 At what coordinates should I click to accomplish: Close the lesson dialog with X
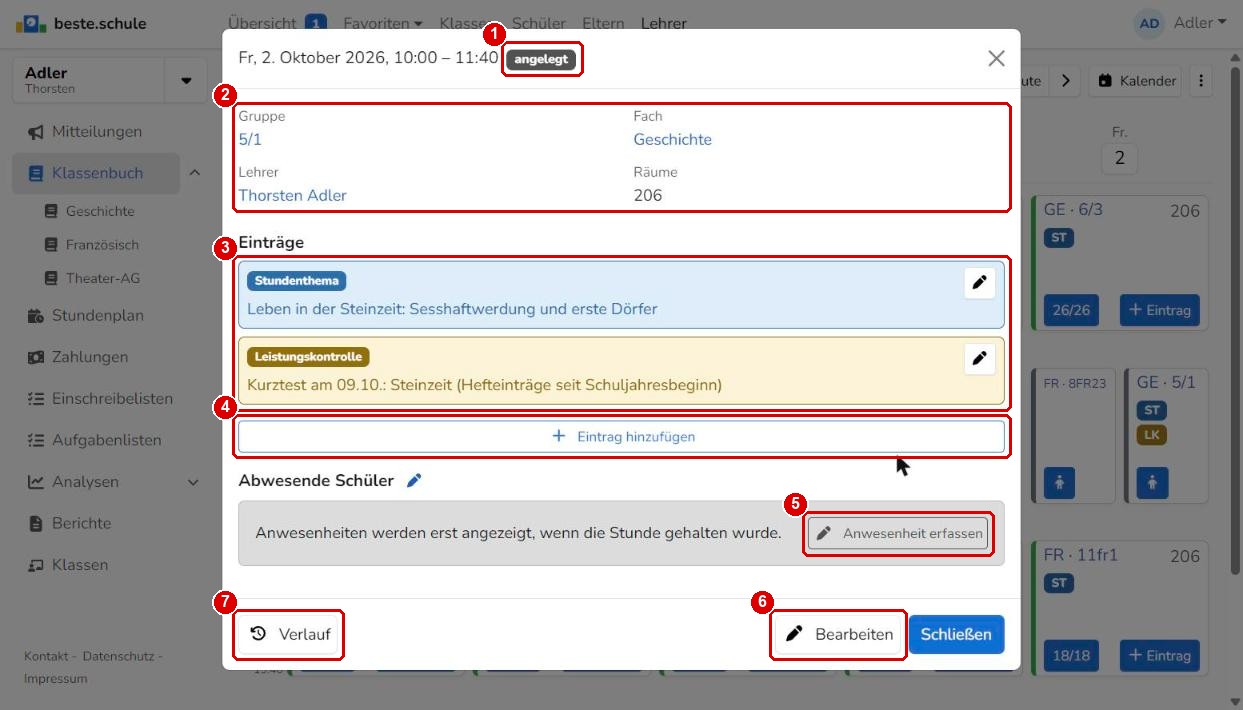coord(996,58)
